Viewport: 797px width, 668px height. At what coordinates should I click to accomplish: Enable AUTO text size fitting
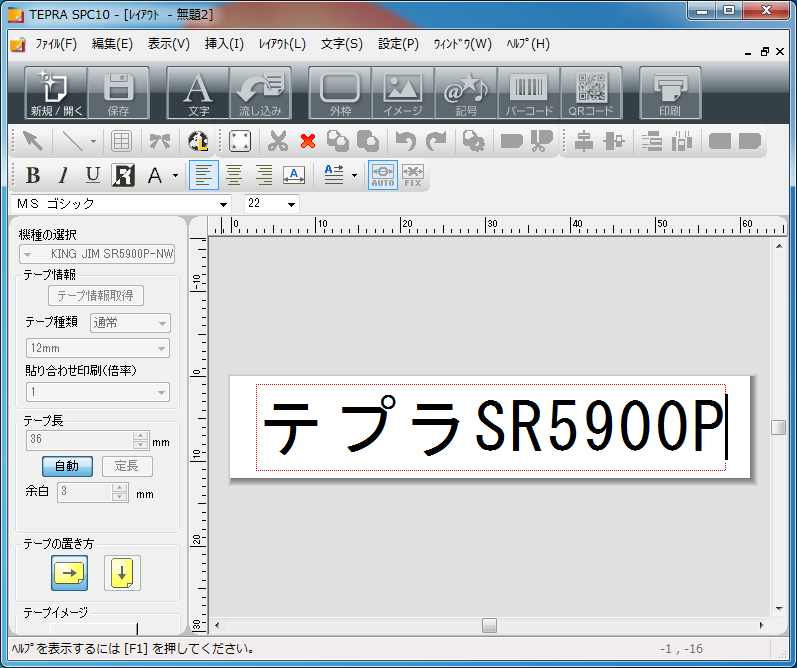pos(383,175)
